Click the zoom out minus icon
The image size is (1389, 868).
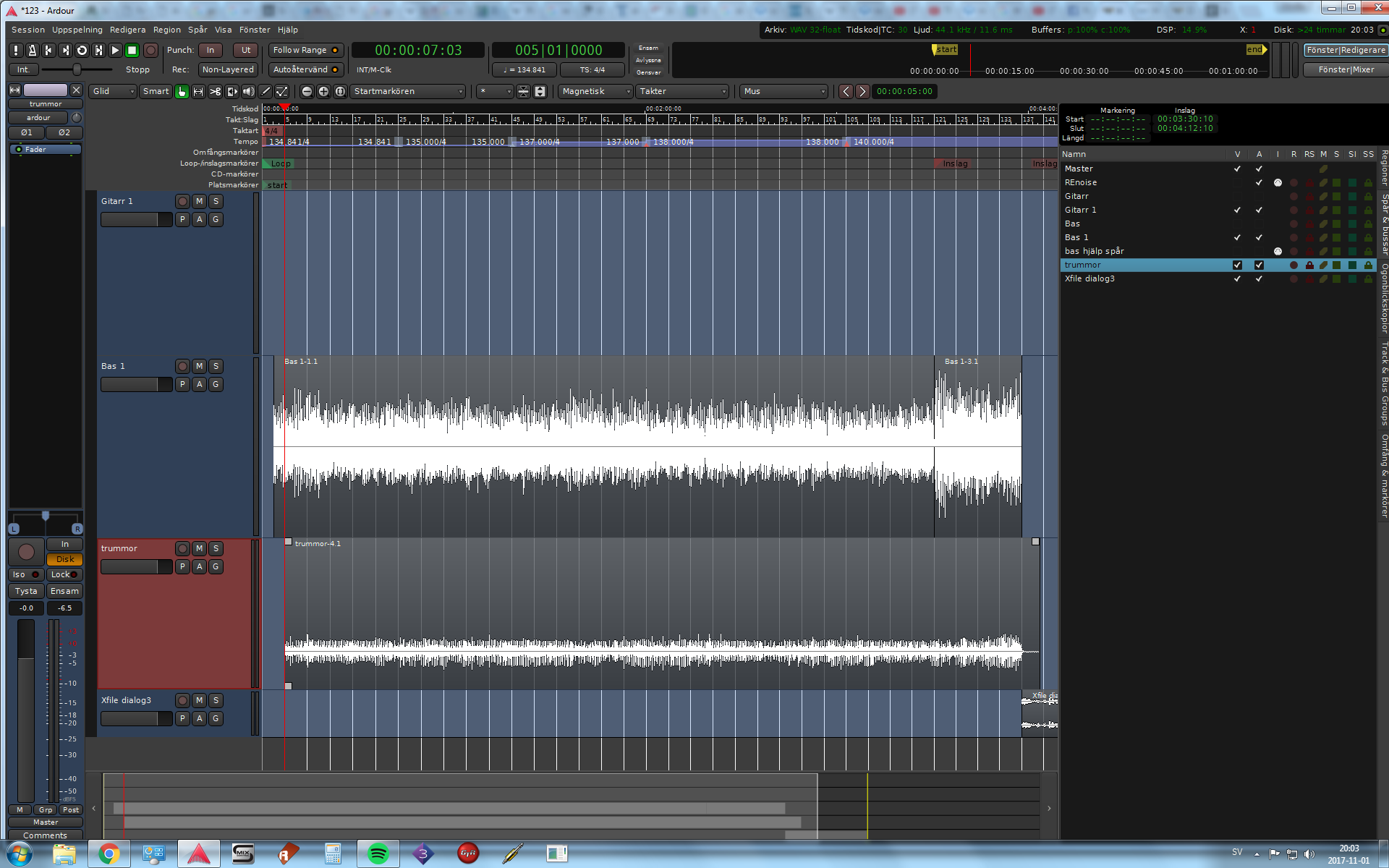[307, 91]
